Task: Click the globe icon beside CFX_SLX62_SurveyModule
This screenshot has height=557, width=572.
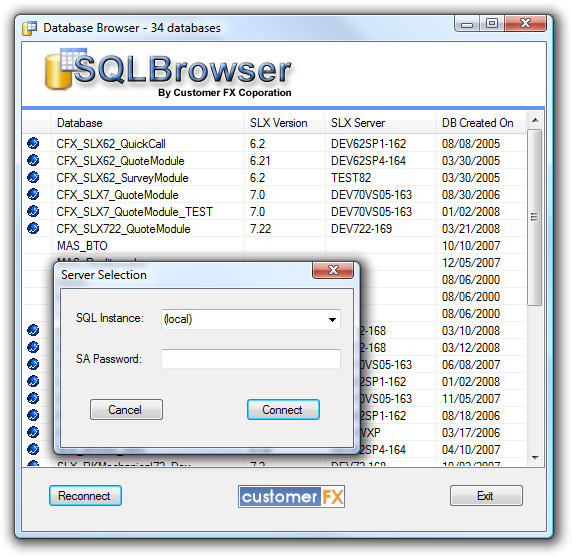Action: (x=33, y=177)
